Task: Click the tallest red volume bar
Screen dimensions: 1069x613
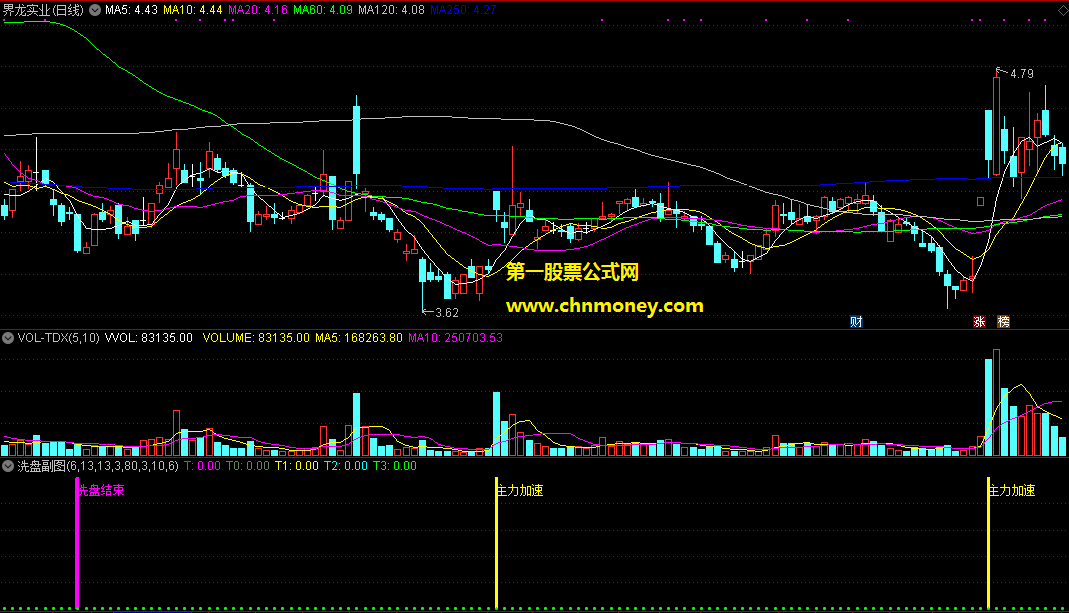Action: coord(997,402)
